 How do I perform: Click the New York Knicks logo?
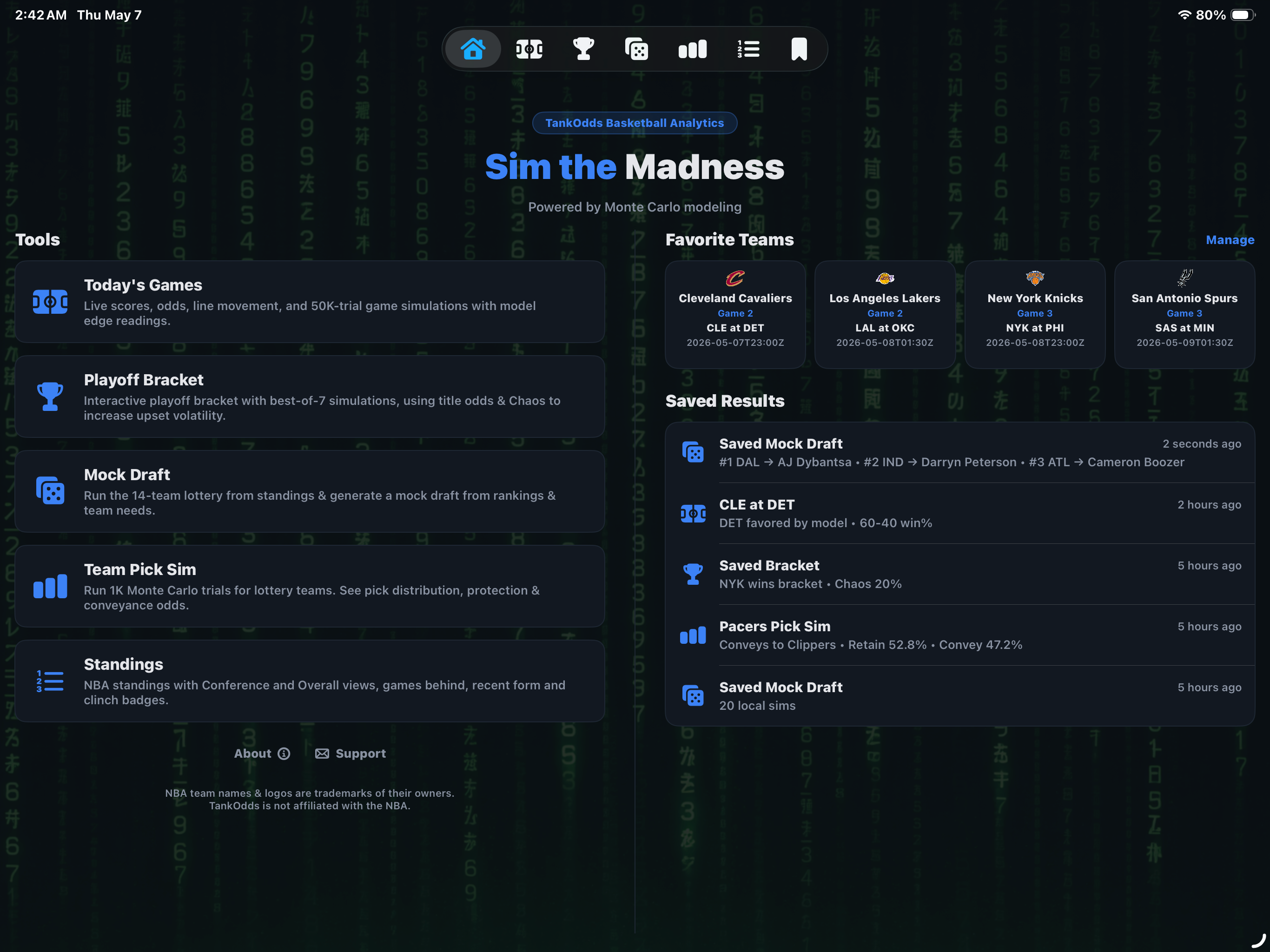click(1035, 278)
